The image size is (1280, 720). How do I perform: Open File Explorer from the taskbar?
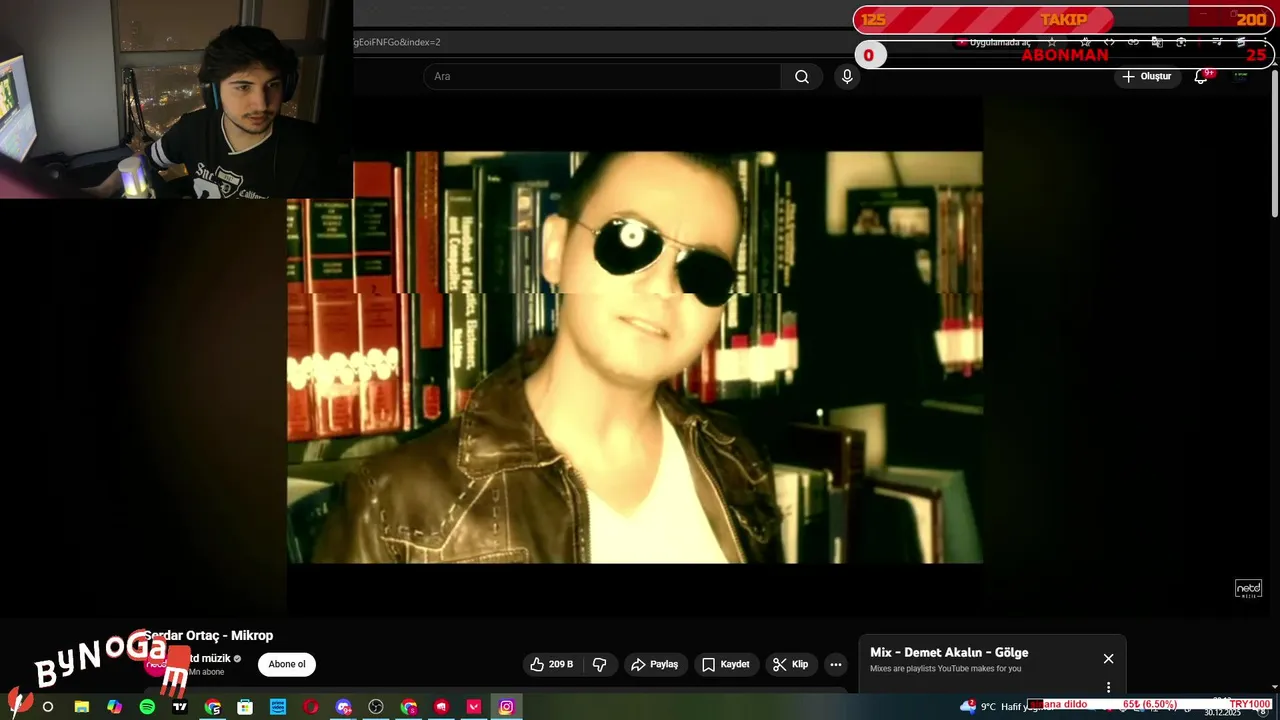82,707
